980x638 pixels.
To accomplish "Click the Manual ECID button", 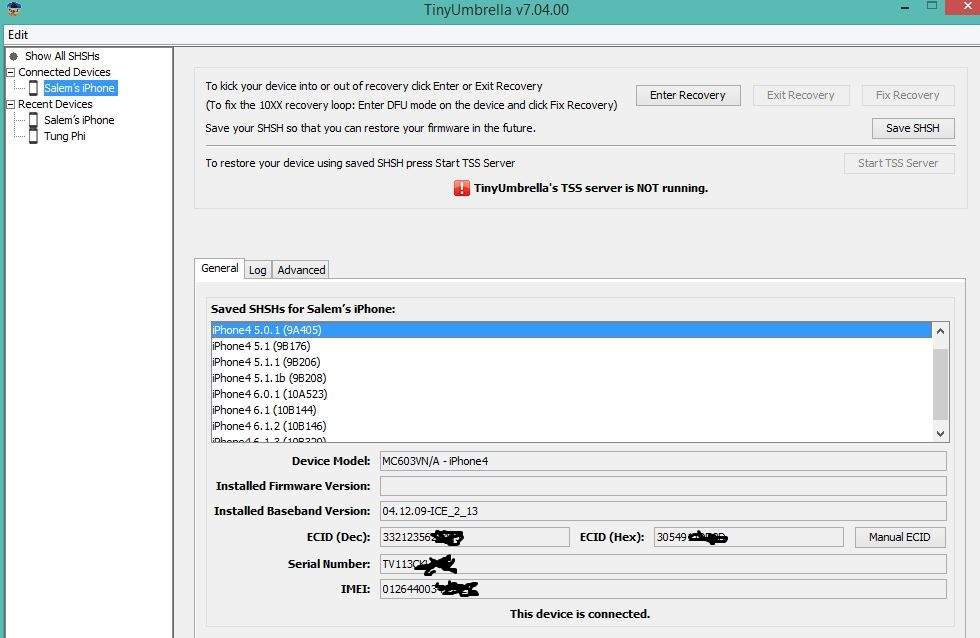I will 899,537.
